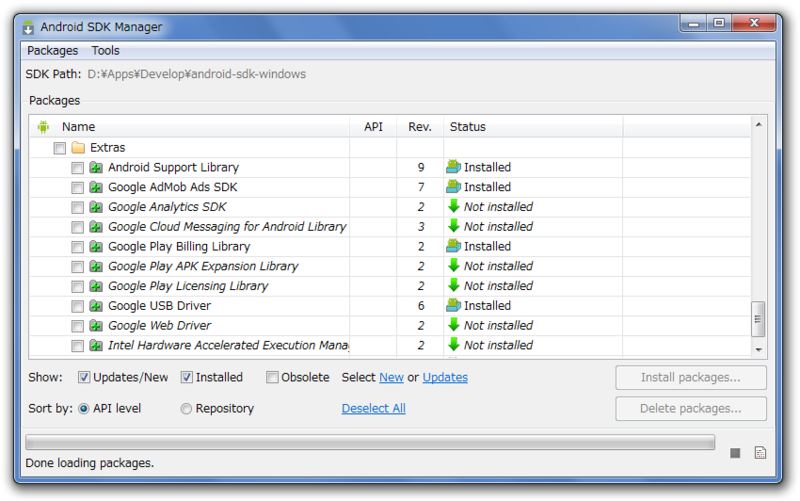Click the scrollbar up arrow in packages list
This screenshot has height=501, width=800.
point(759,124)
